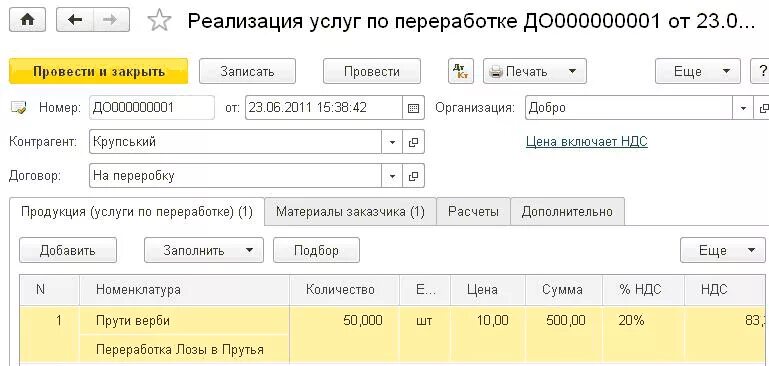Navigate back with the left arrow
The width and height of the screenshot is (769, 366).
pyautogui.click(x=75, y=20)
